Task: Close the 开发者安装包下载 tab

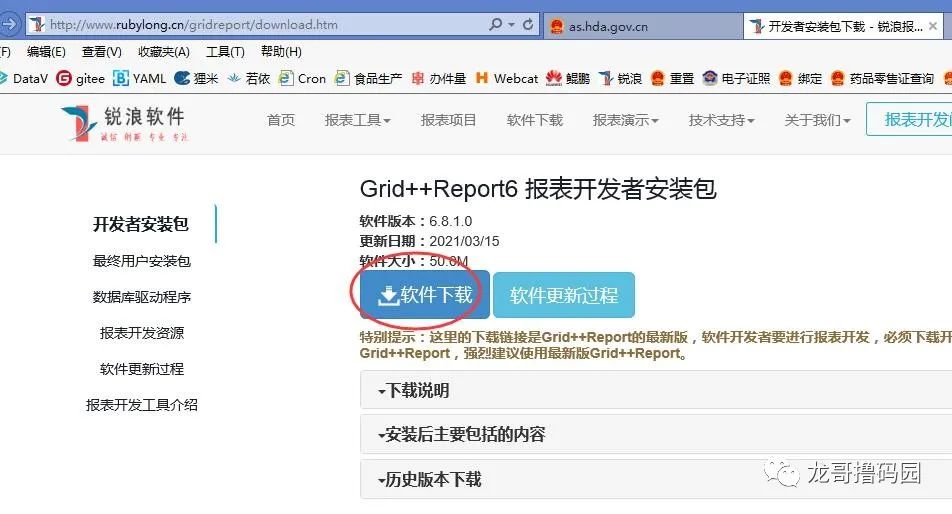Action: tap(933, 26)
